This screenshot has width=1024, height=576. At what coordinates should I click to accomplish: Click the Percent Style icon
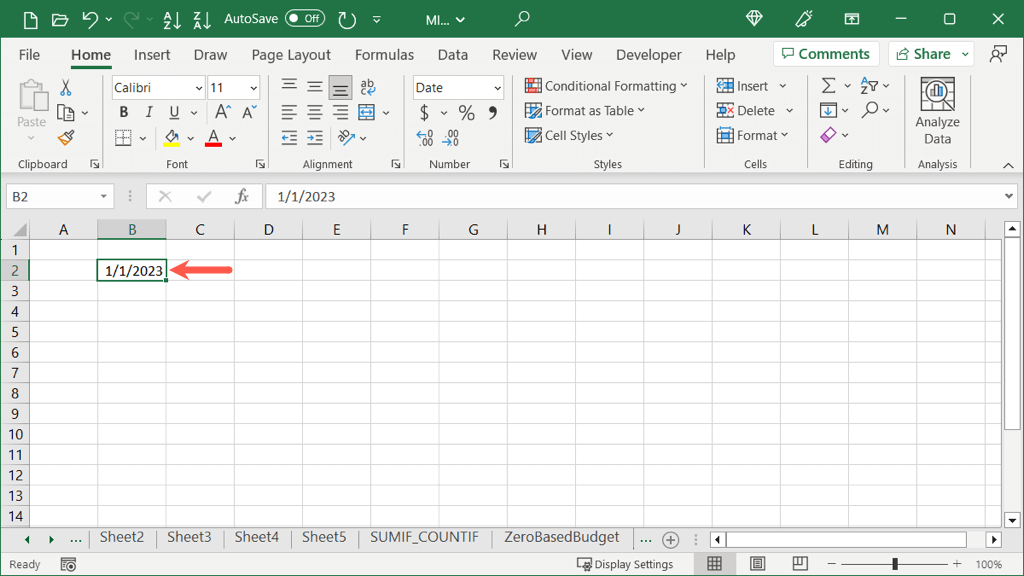[466, 113]
